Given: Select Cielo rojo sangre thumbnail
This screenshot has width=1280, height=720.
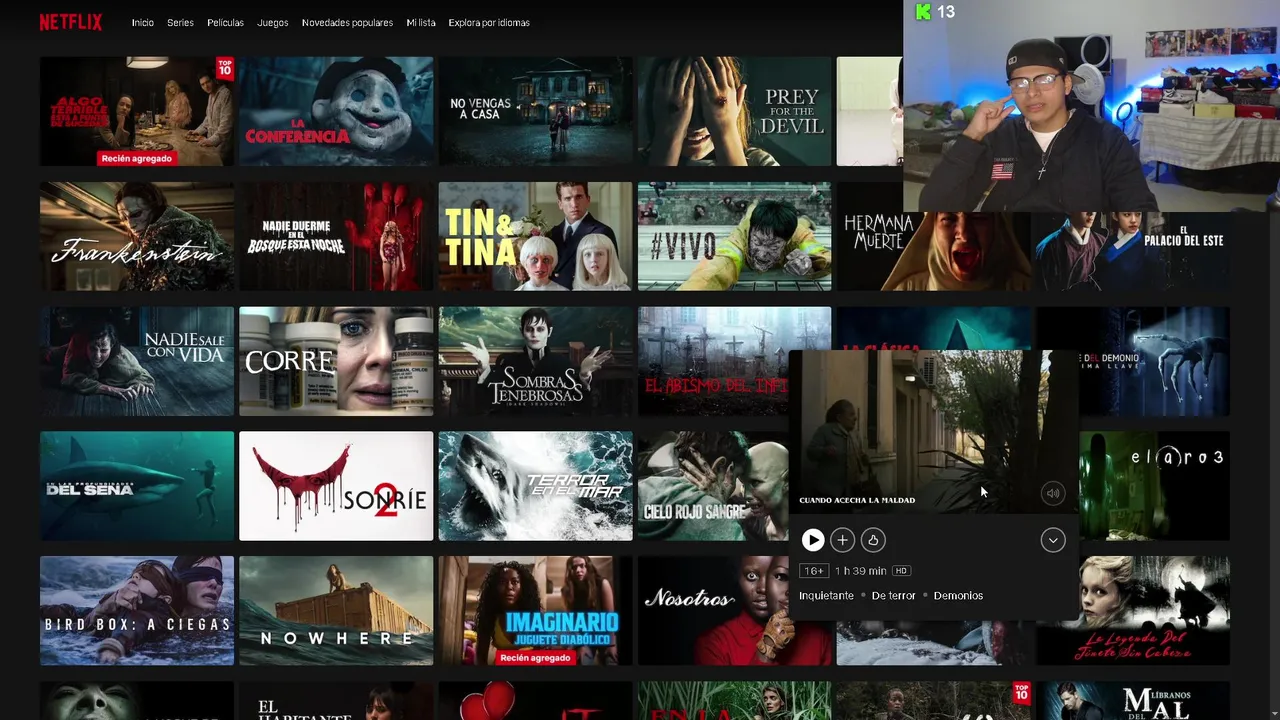Looking at the screenshot, I should click(712, 486).
